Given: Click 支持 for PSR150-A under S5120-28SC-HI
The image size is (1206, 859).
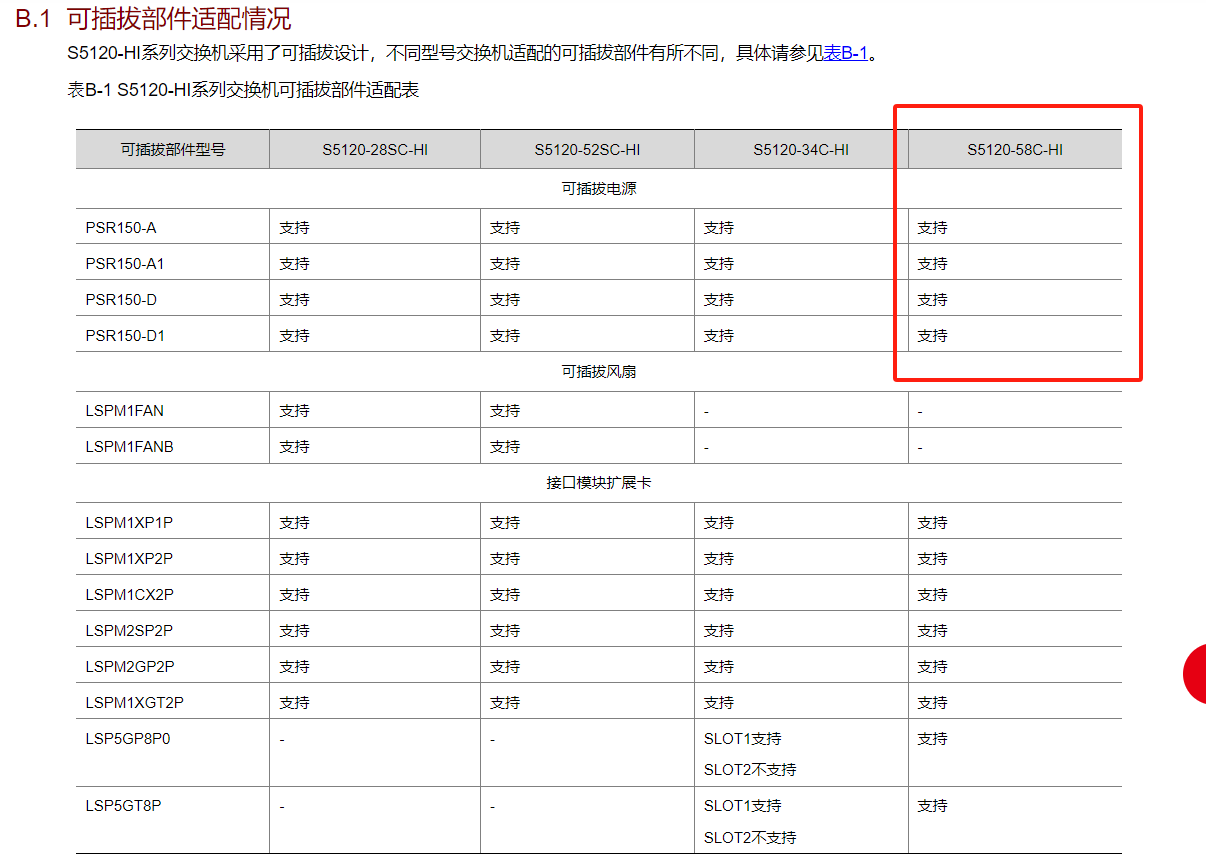Looking at the screenshot, I should point(294,228).
